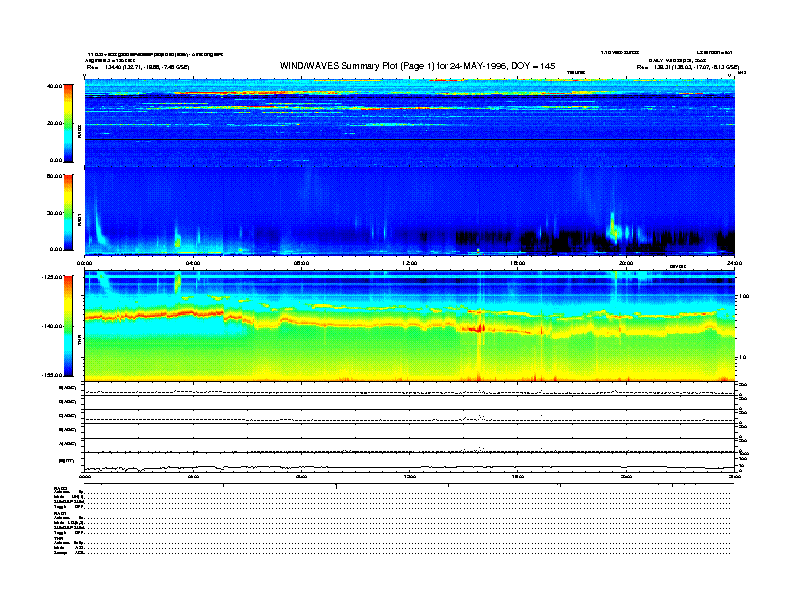This screenshot has height=612, width=792.
Task: Click the RAD1 vertical axis label
Action: pyautogui.click(x=79, y=220)
